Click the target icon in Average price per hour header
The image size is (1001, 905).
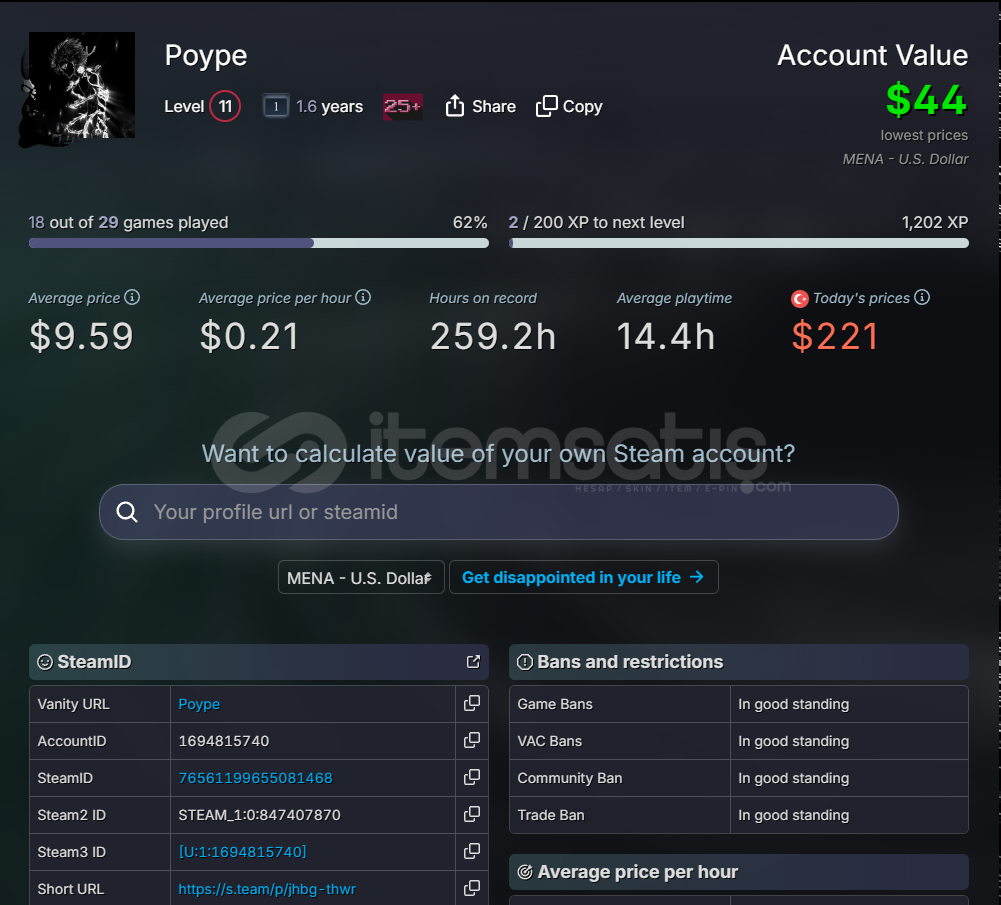tap(525, 872)
